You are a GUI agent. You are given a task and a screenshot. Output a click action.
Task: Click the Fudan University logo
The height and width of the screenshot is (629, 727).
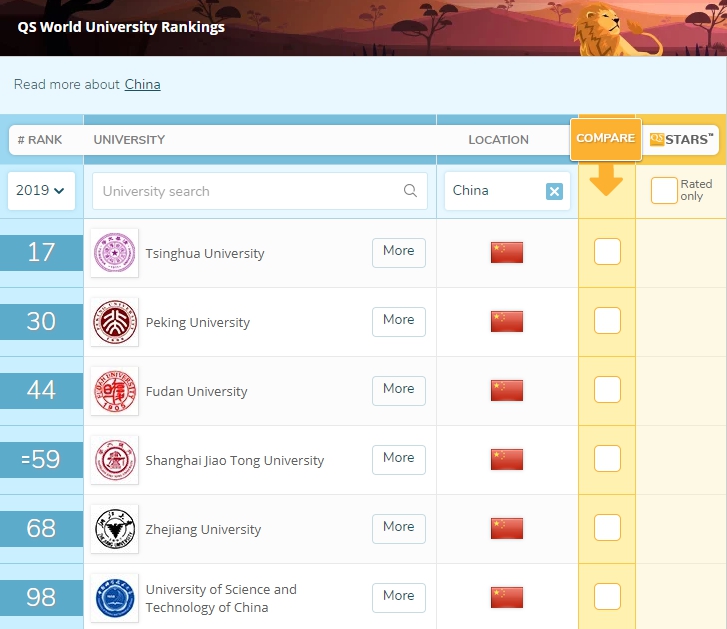[114, 391]
